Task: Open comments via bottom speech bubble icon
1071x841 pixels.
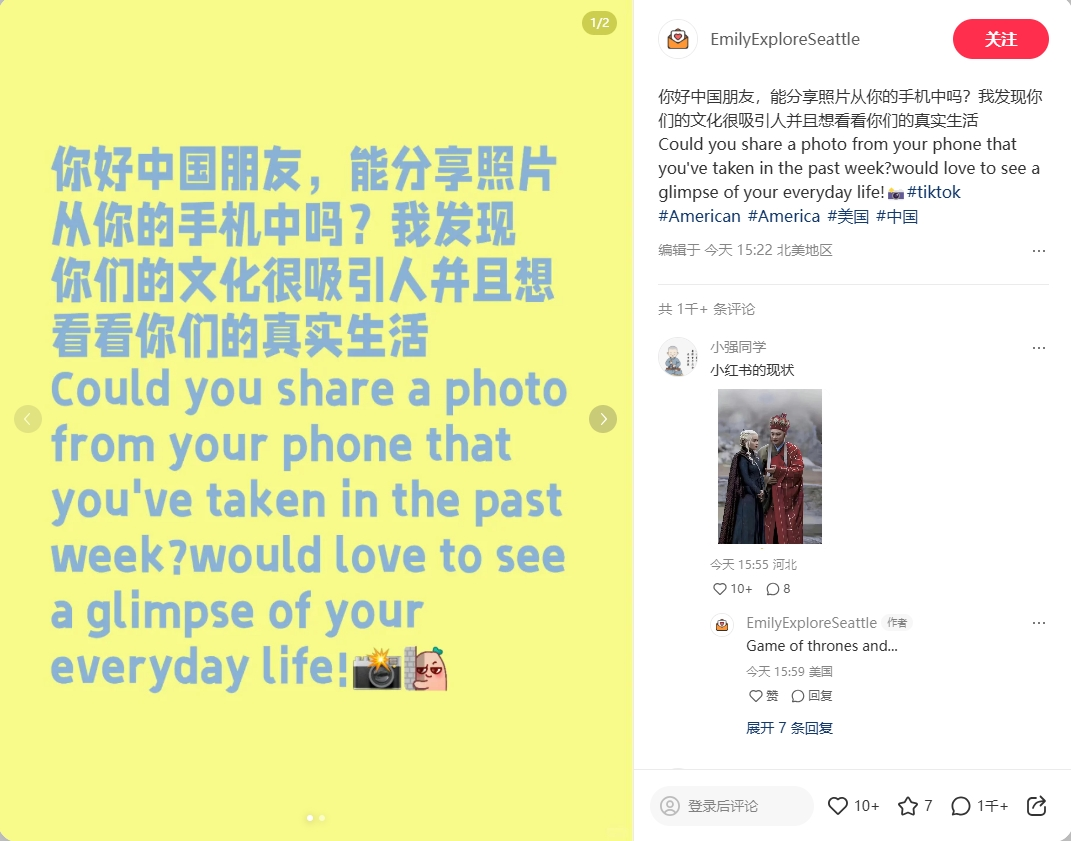Action: 960,806
